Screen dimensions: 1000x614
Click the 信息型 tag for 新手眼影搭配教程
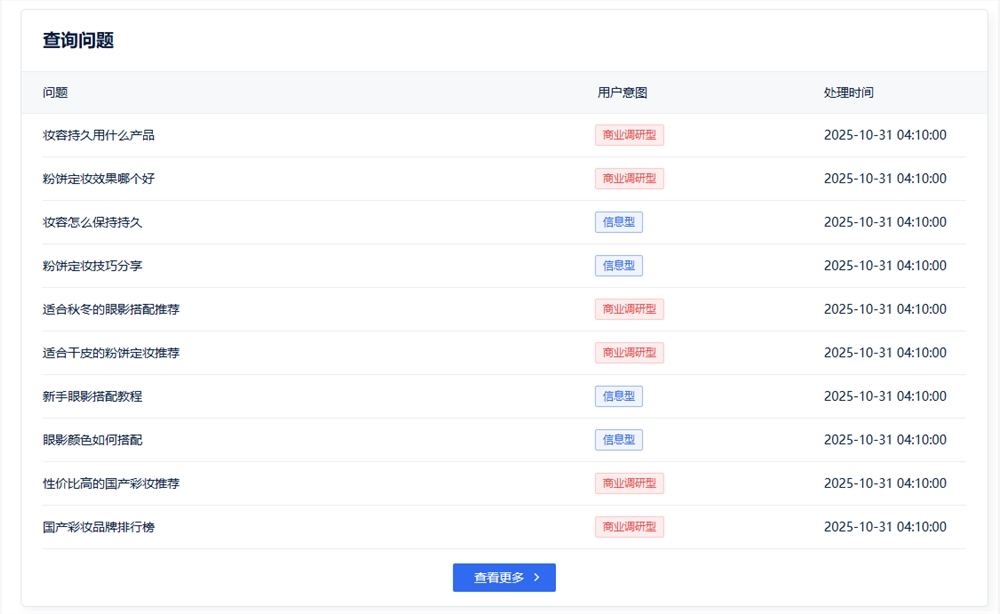(x=619, y=396)
